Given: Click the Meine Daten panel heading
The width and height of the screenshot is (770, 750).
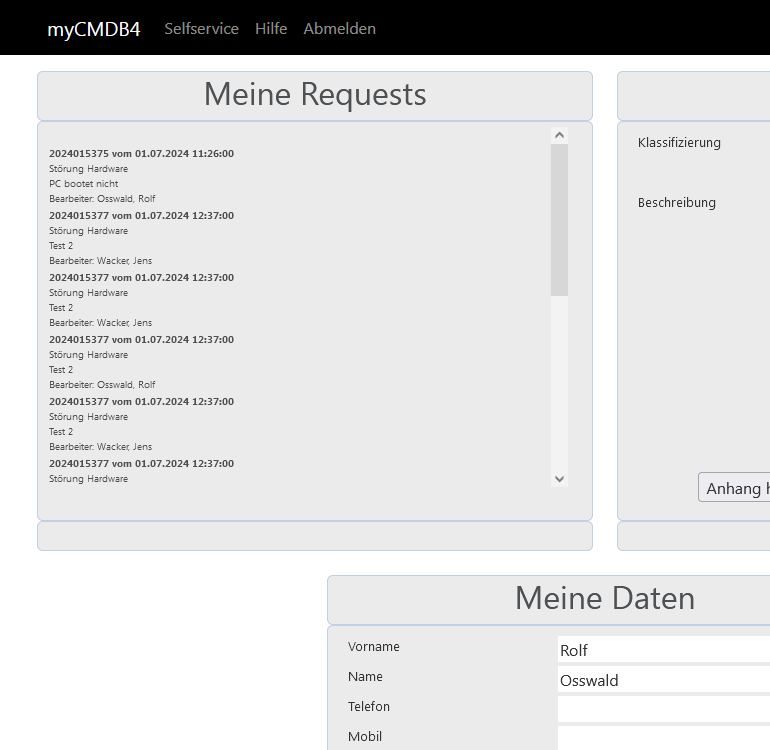Looking at the screenshot, I should coord(604,599).
